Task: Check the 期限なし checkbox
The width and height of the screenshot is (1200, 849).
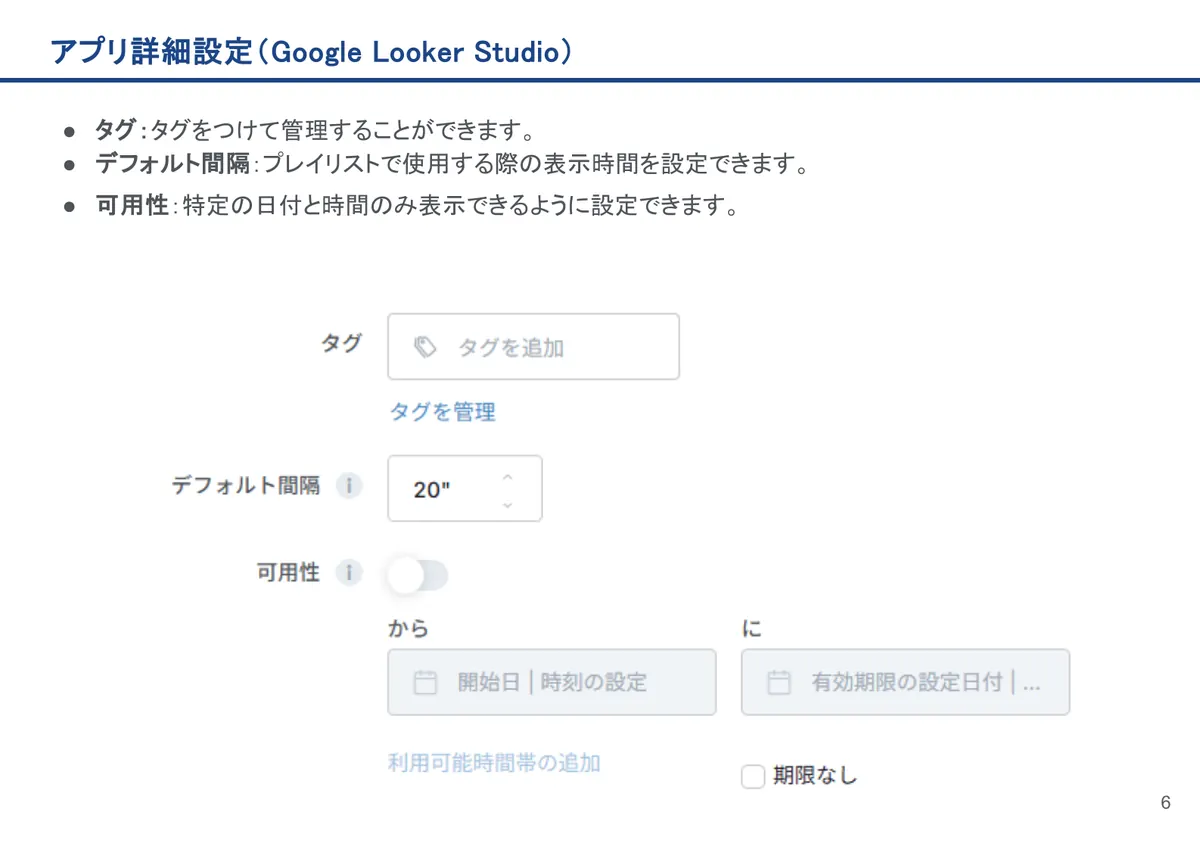Action: 753,776
